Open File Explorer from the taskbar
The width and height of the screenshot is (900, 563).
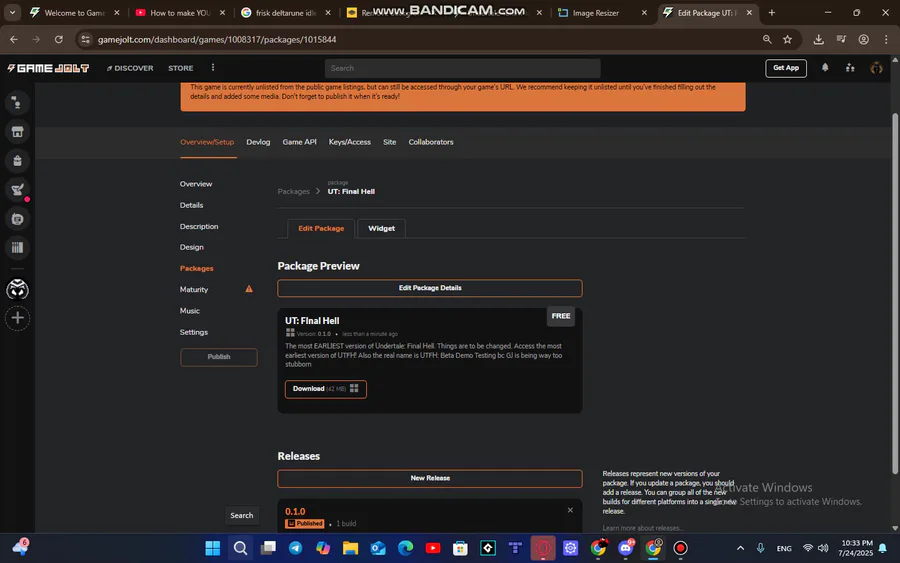click(x=350, y=548)
